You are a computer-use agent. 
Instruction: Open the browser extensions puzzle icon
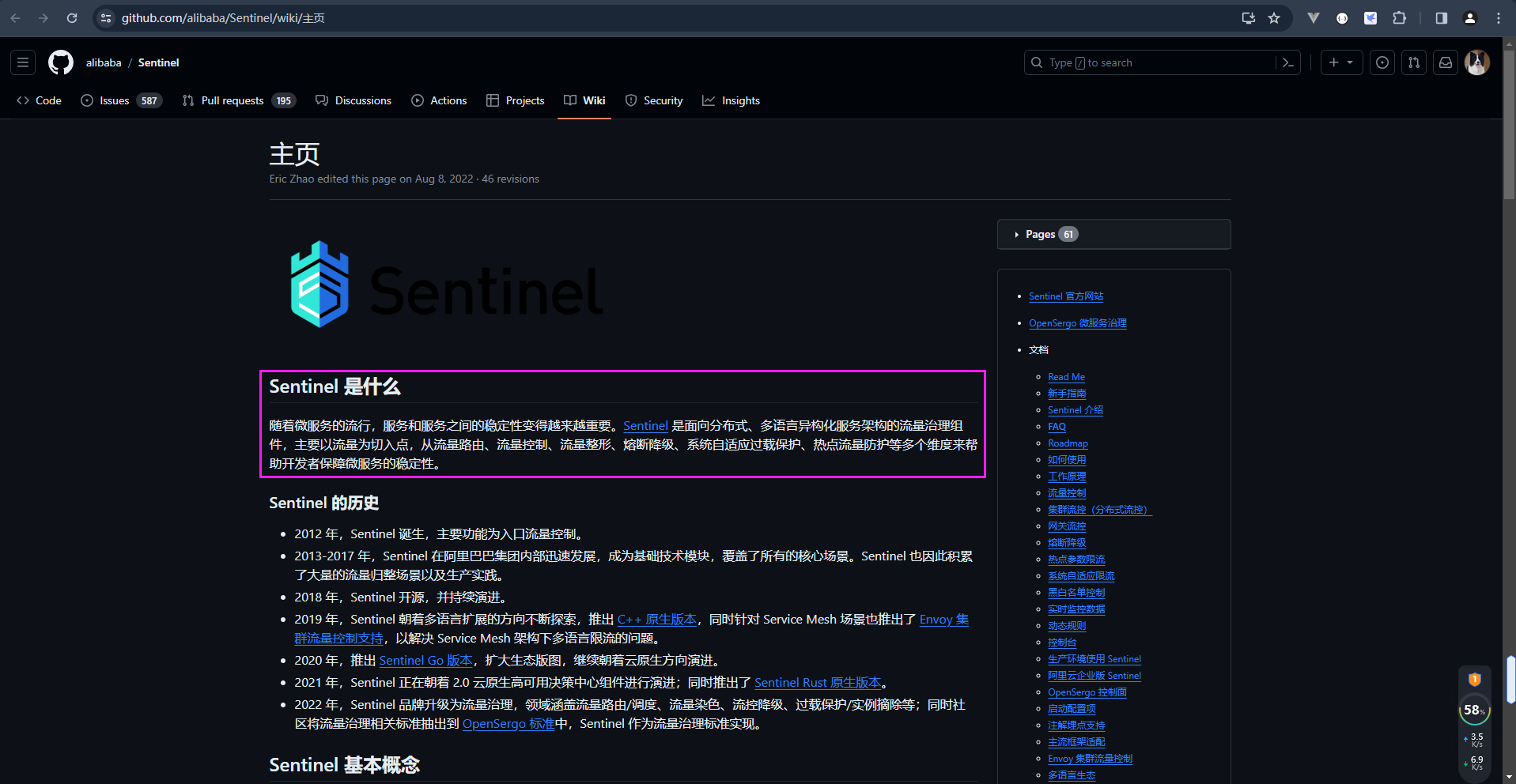[x=1399, y=17]
